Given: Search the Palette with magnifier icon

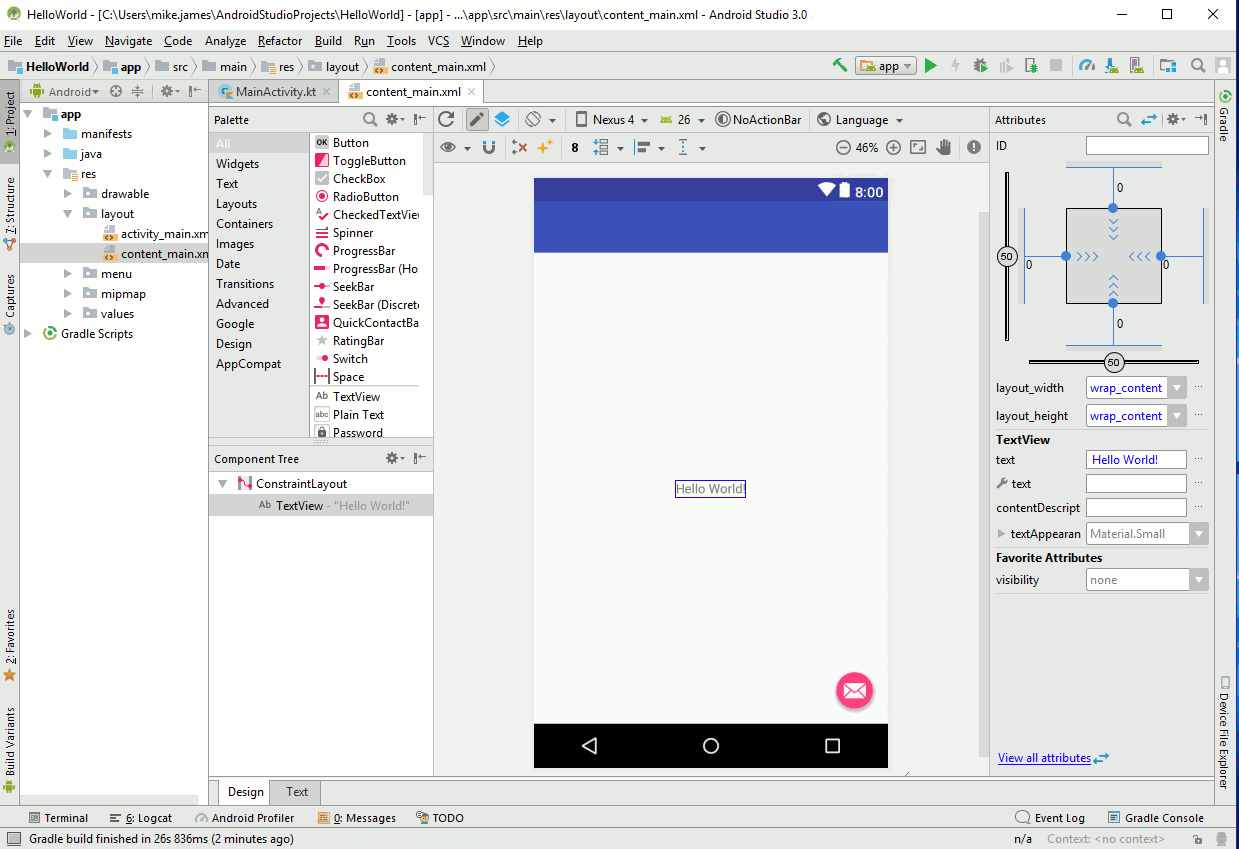Looking at the screenshot, I should [370, 119].
